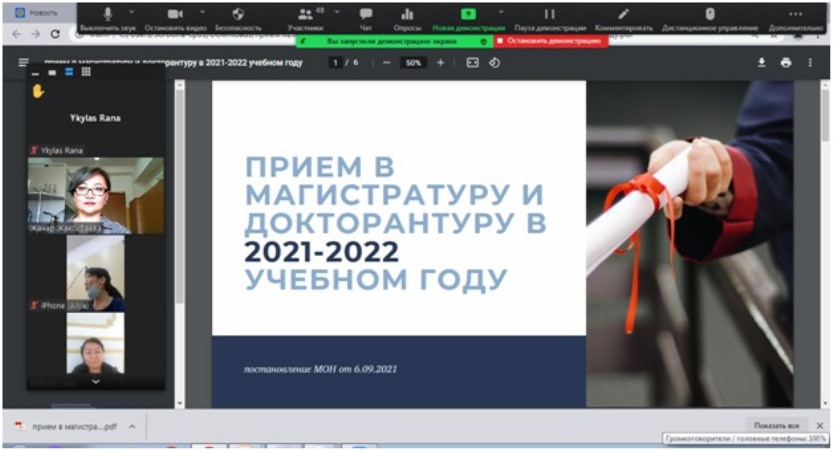Download the PDF using download icon

click(761, 62)
